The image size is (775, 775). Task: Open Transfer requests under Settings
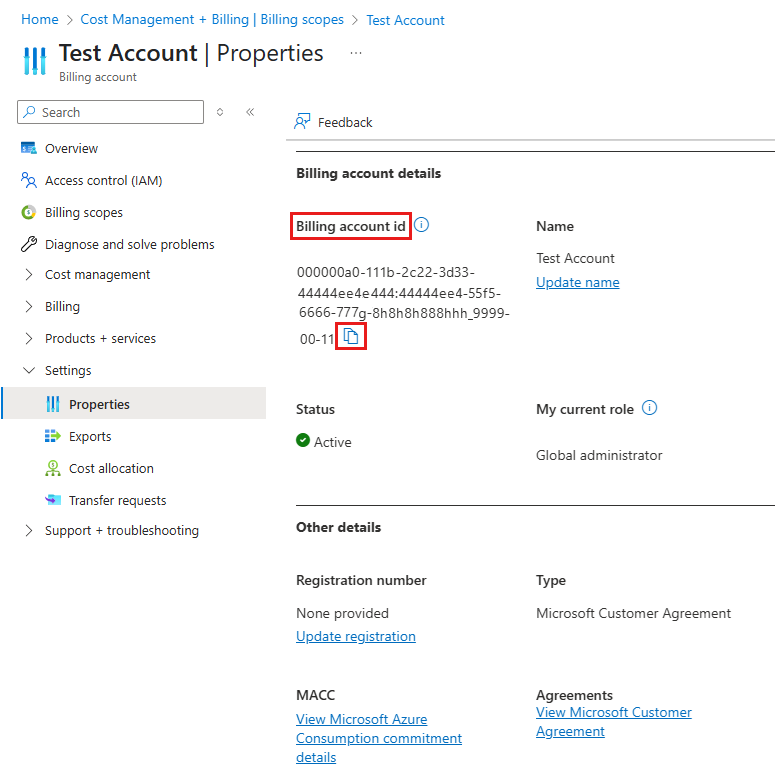click(x=117, y=500)
